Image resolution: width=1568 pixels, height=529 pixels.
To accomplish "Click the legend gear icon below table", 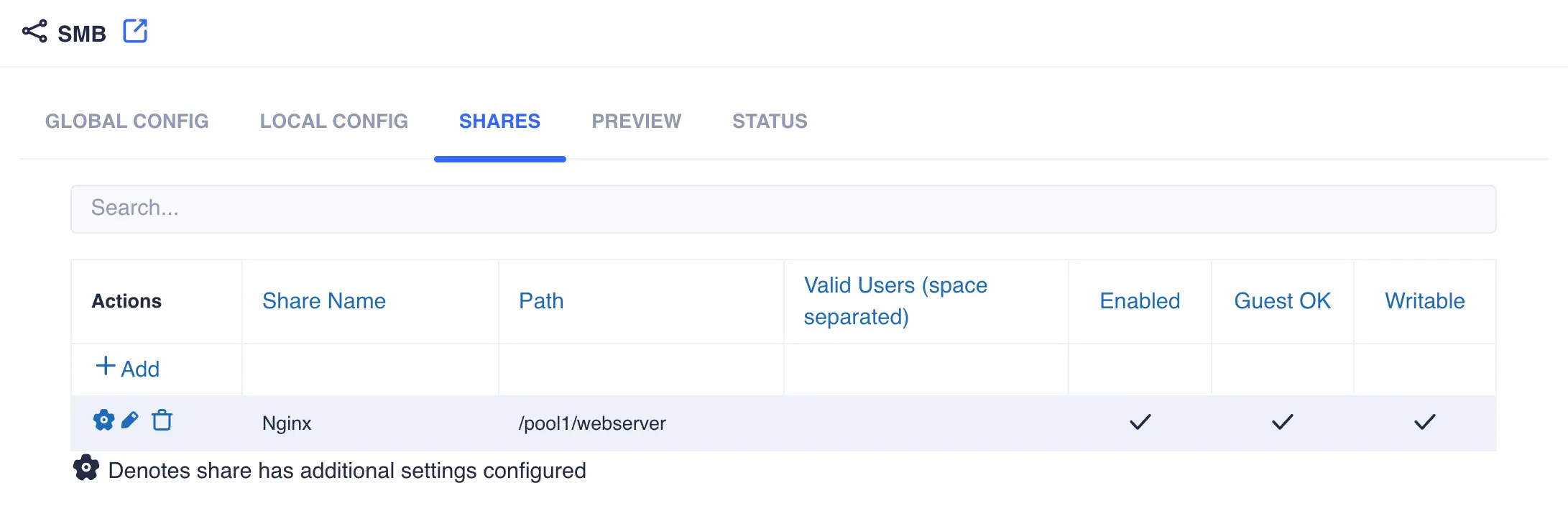I will point(86,468).
